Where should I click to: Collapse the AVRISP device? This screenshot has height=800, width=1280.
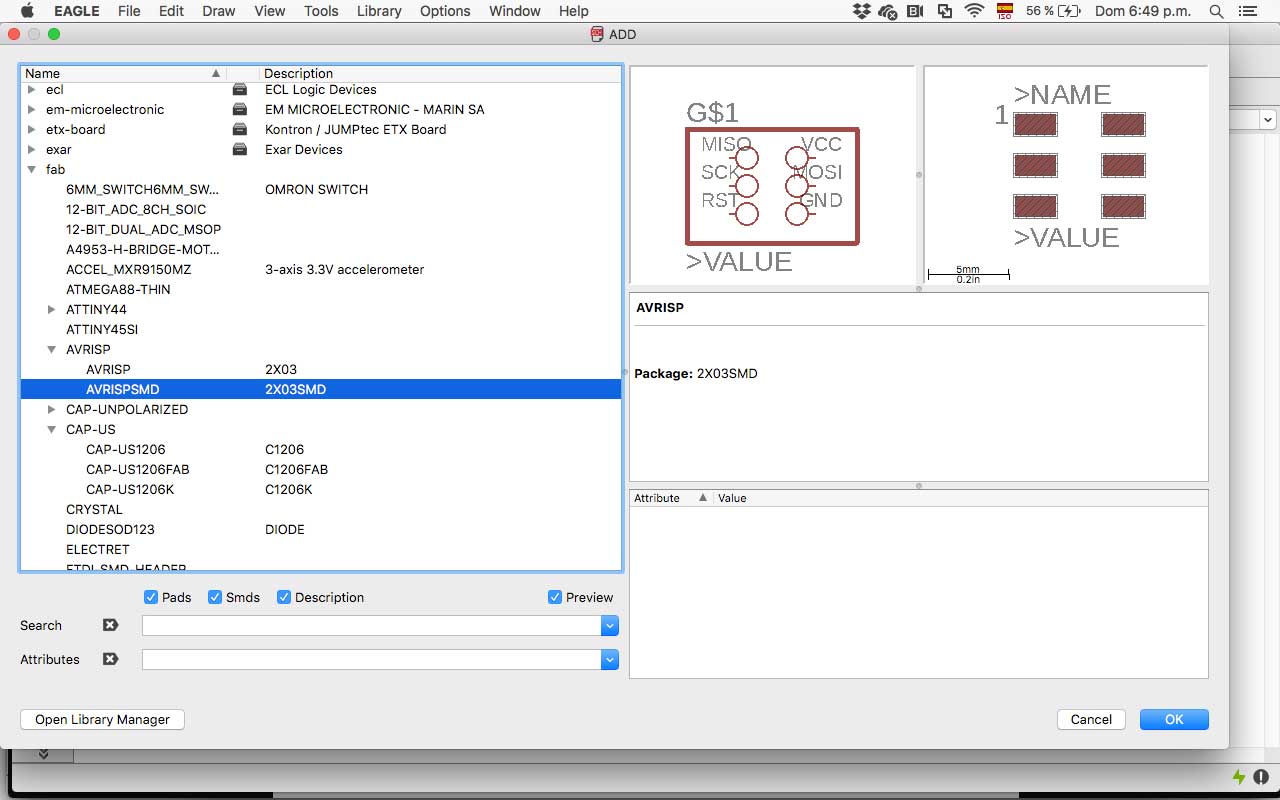[x=51, y=349]
